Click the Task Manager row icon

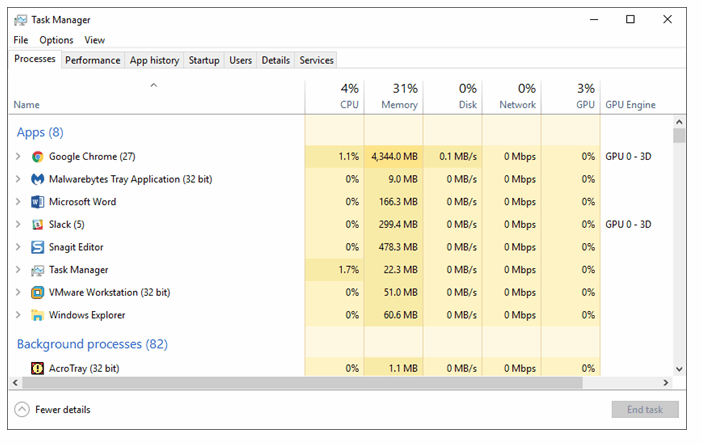38,270
